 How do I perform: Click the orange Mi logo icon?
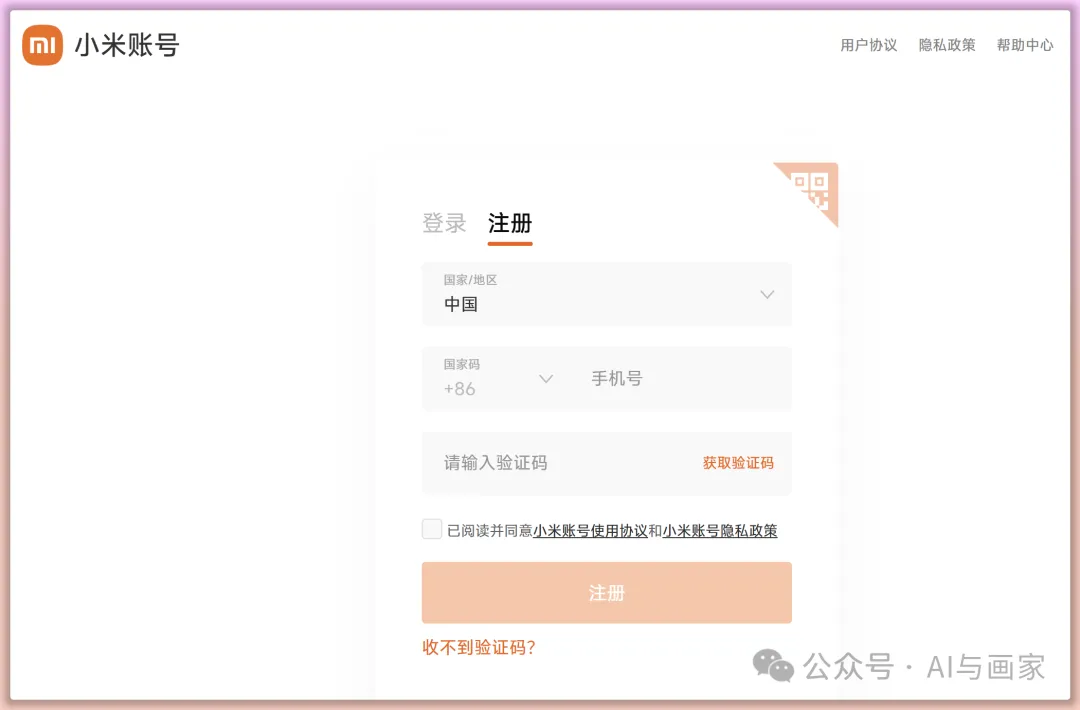(43, 45)
